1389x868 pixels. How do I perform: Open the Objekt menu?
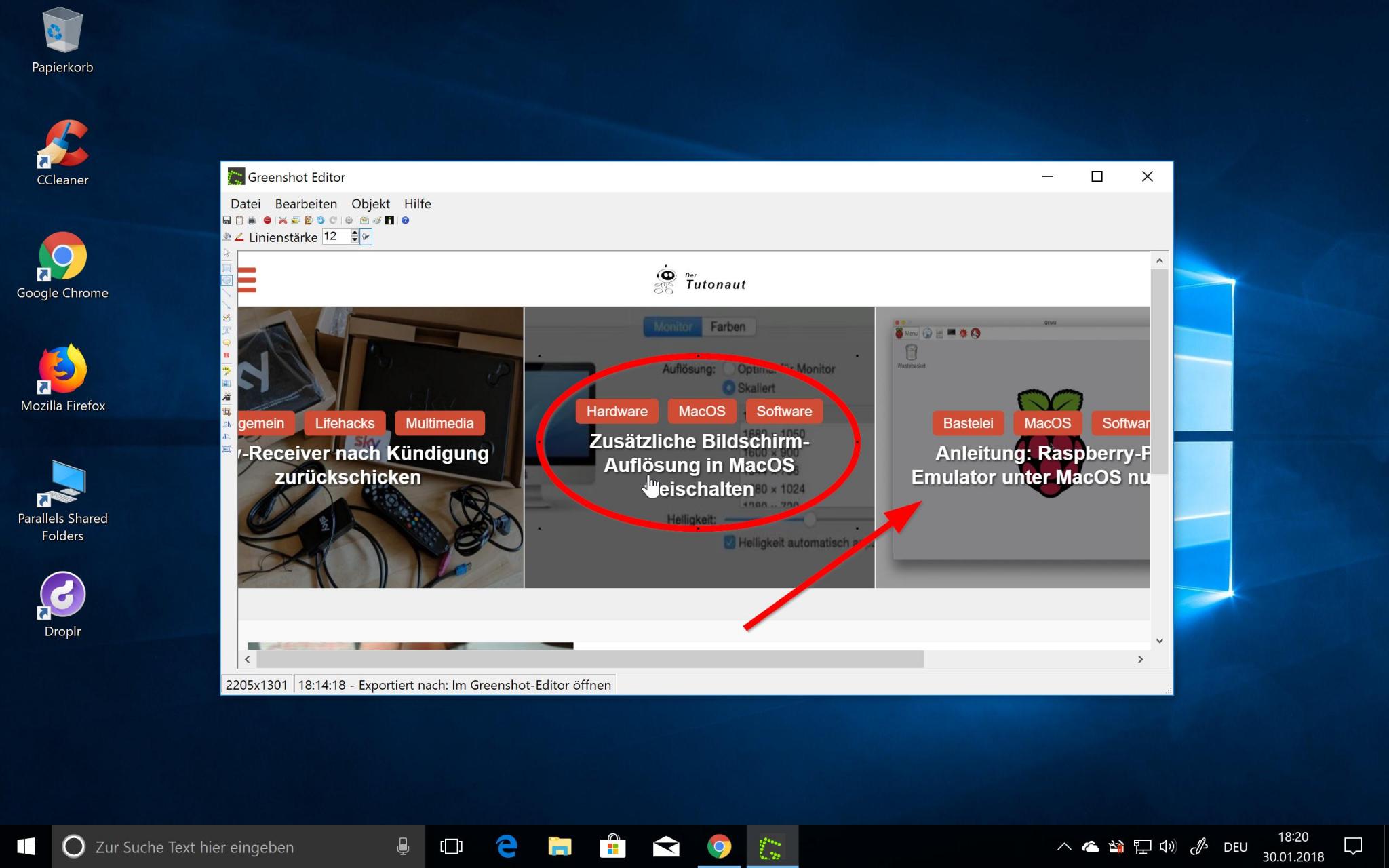click(370, 204)
